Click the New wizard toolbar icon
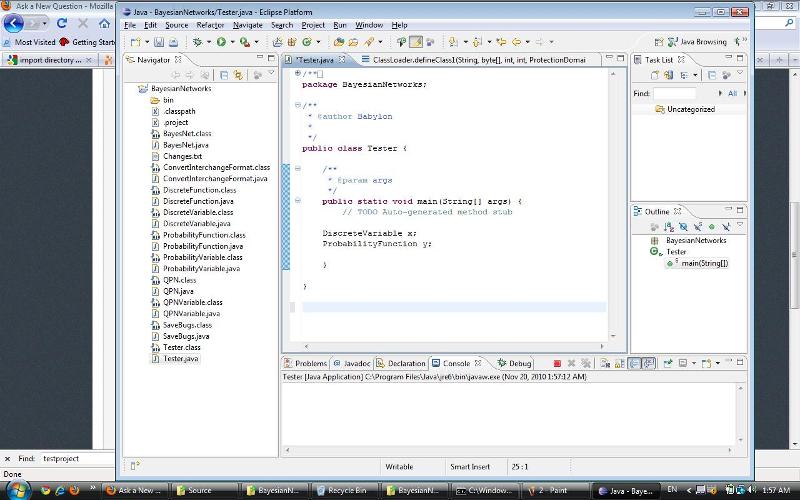800x500 pixels. 135,42
